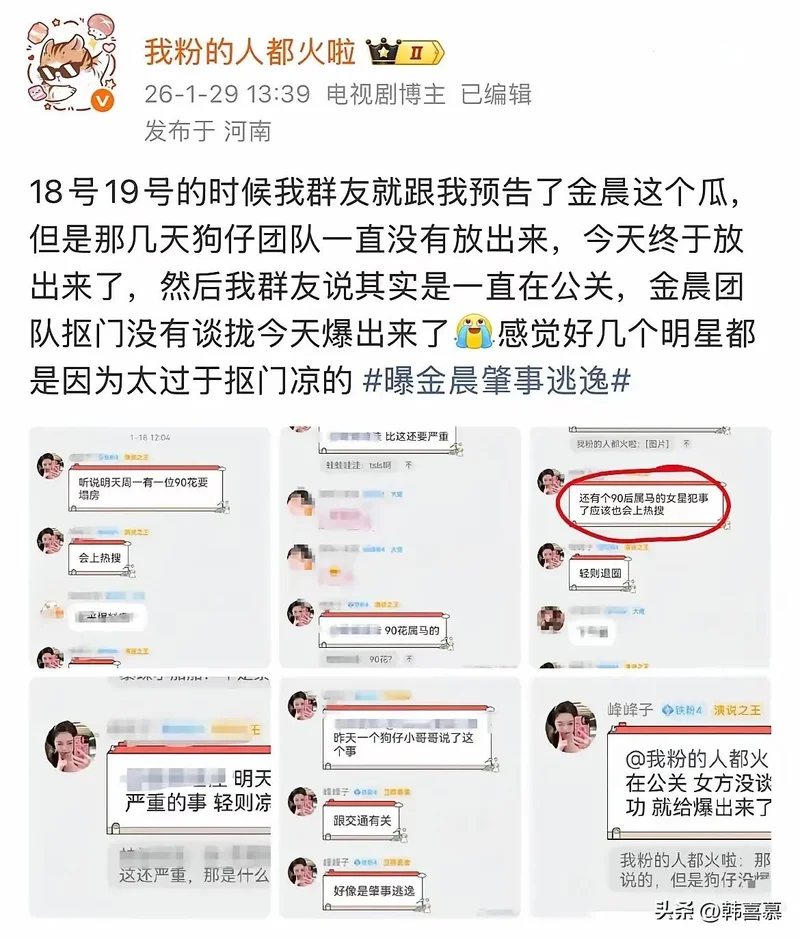800x939 pixels.
Task: Tap the red-circled 90后属马 message bubble
Action: (644, 504)
